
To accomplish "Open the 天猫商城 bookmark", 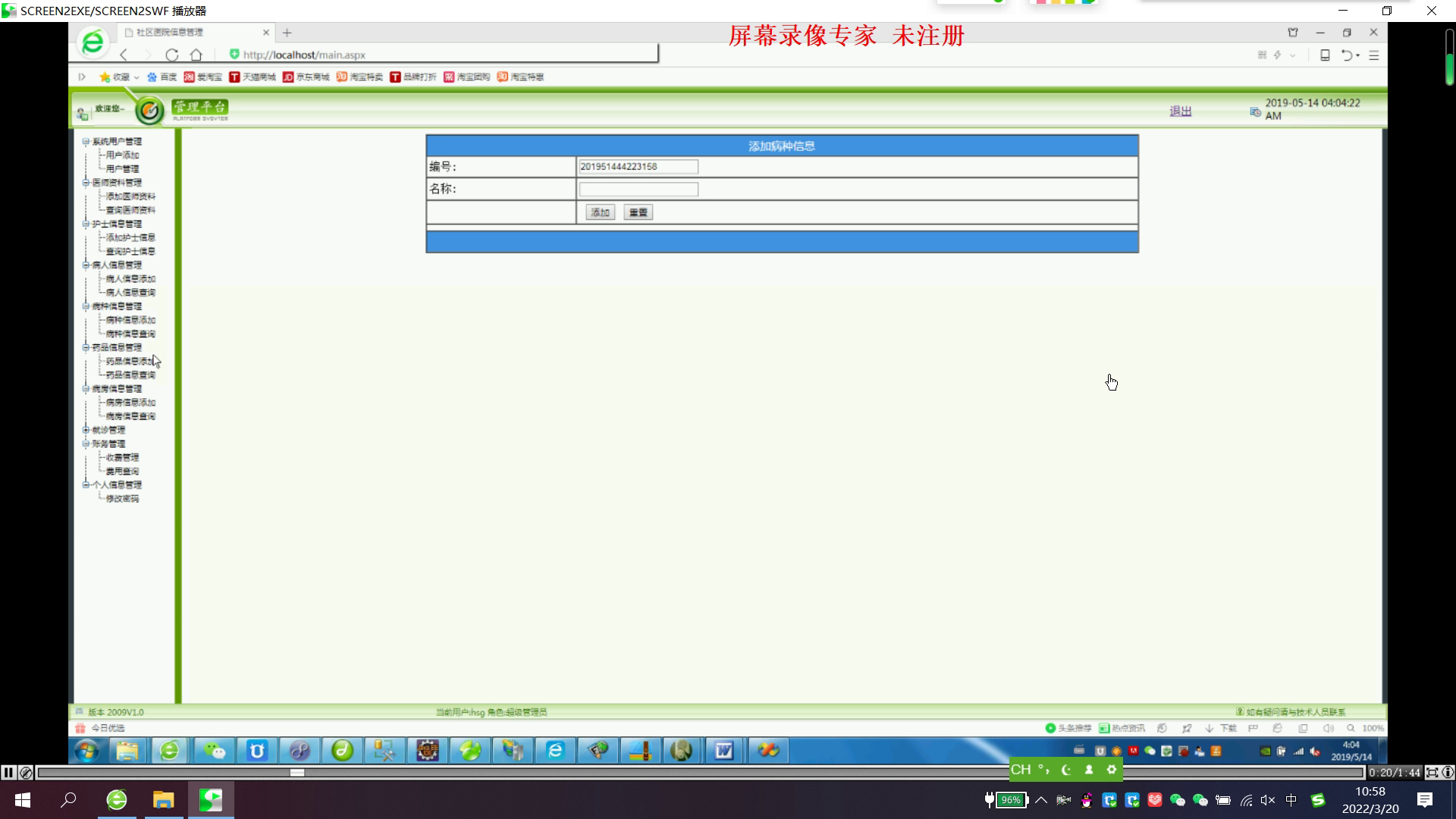I will 253,77.
